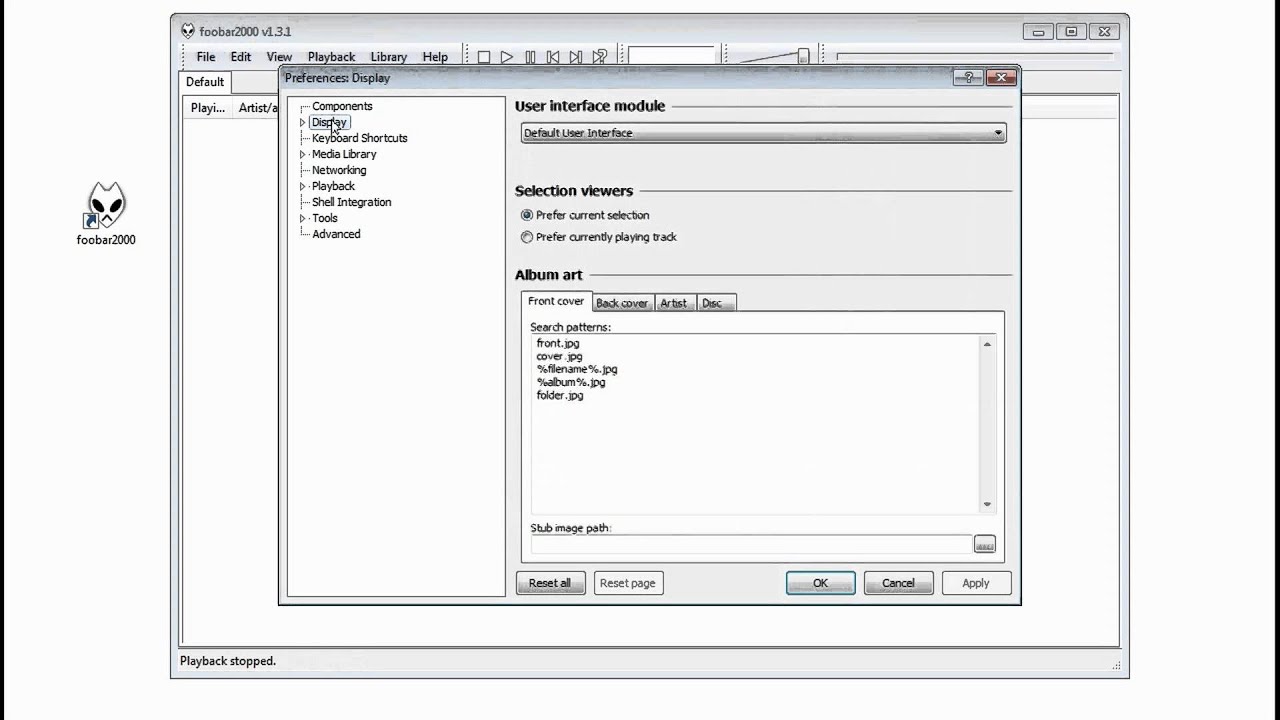Viewport: 1280px width, 720px height.
Task: Select the Front cover tab
Action: click(x=556, y=301)
